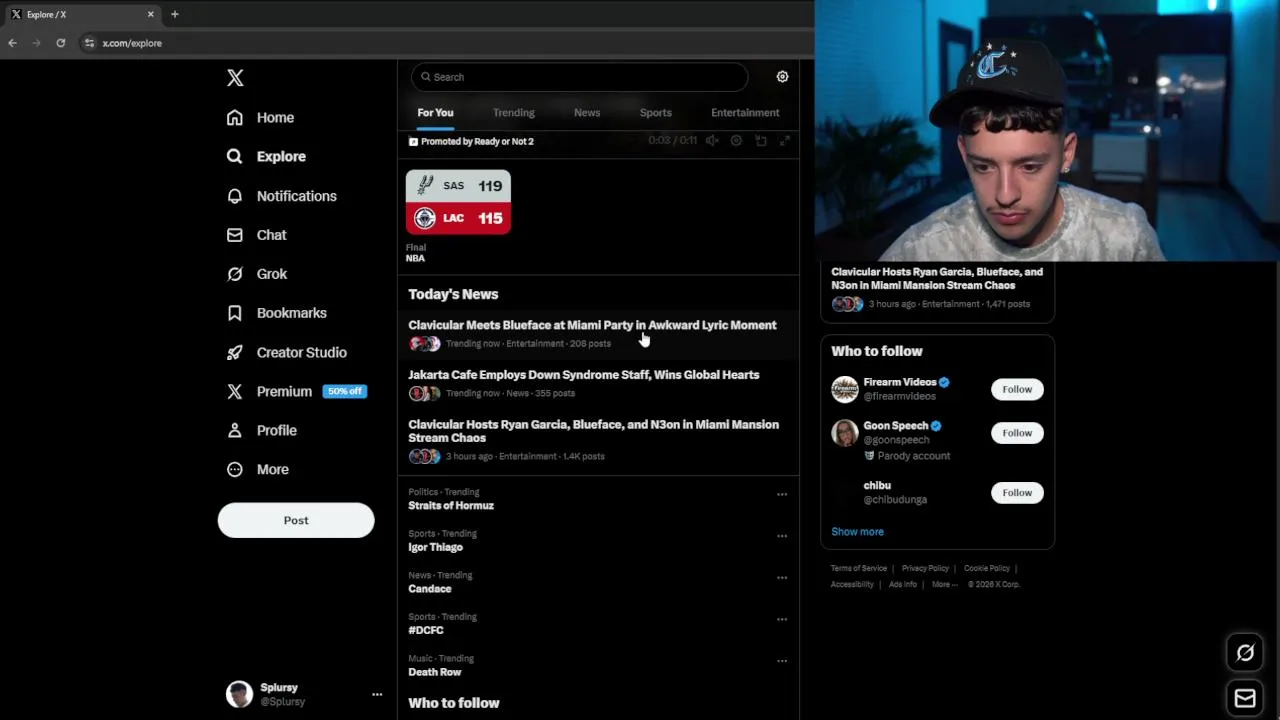1280x720 pixels.
Task: Open a new browser tab
Action: point(174,14)
